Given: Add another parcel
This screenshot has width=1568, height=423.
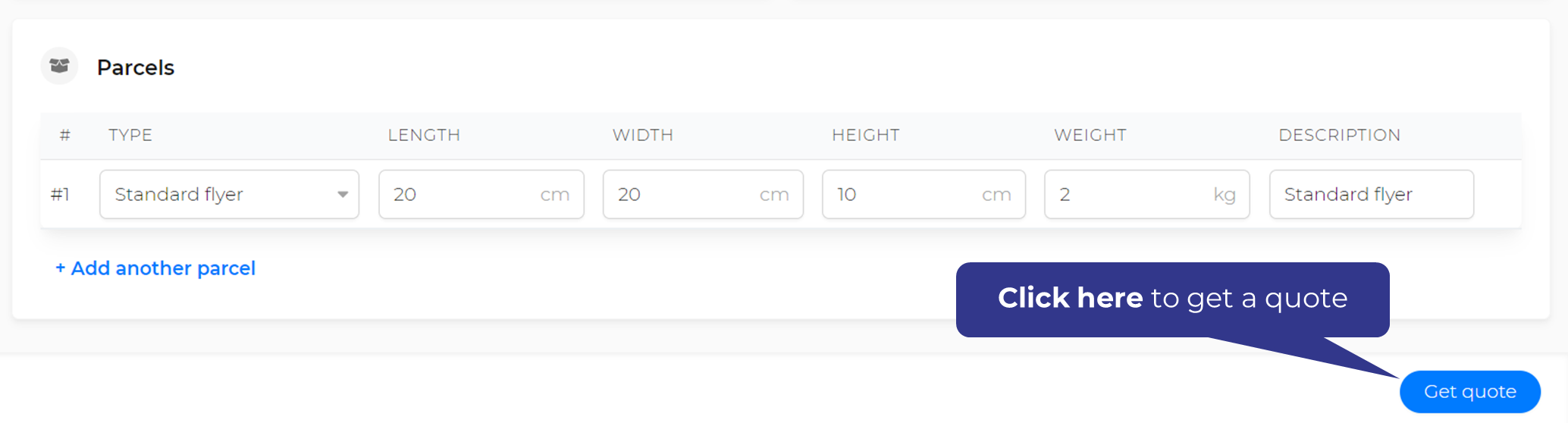Looking at the screenshot, I should click(x=155, y=268).
